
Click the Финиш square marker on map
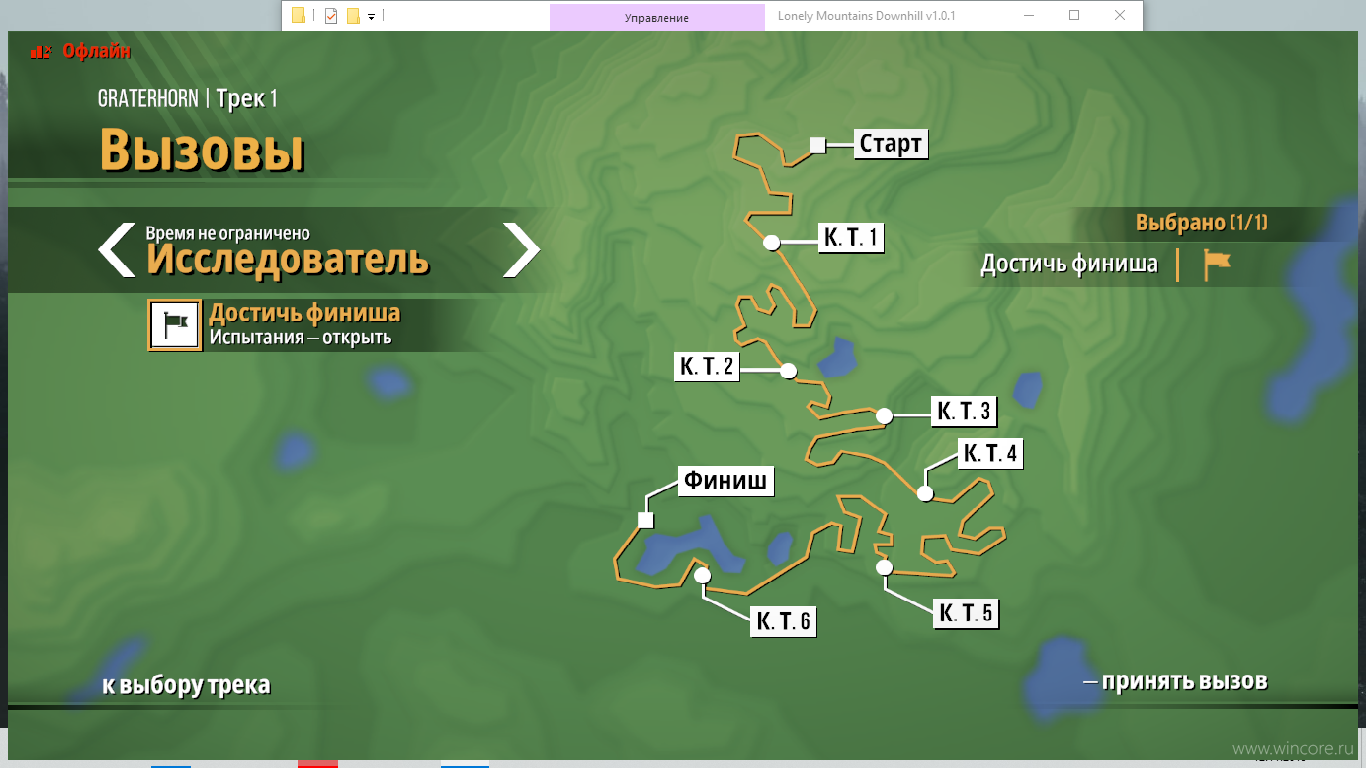click(645, 520)
